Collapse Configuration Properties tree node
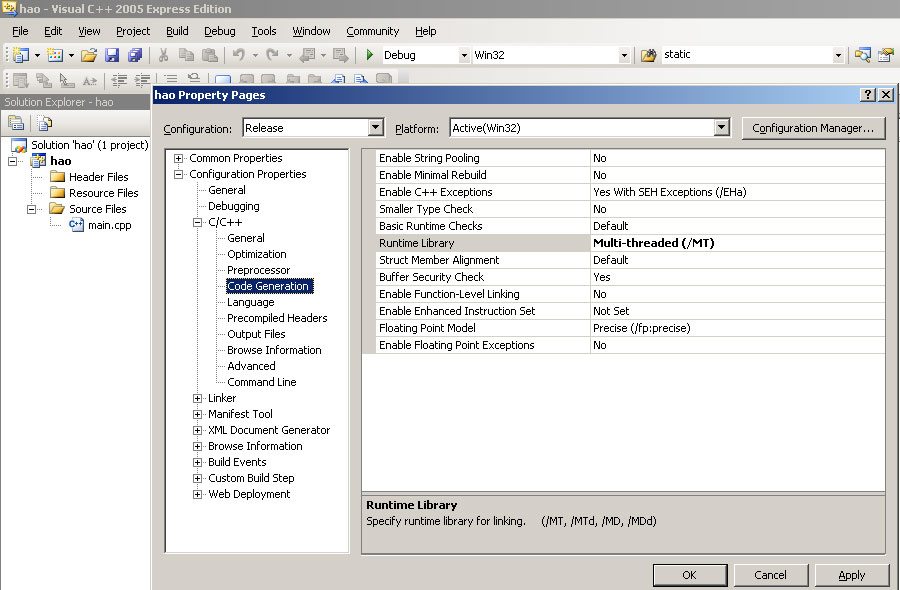Screen dimensions: 900x590 [179, 174]
